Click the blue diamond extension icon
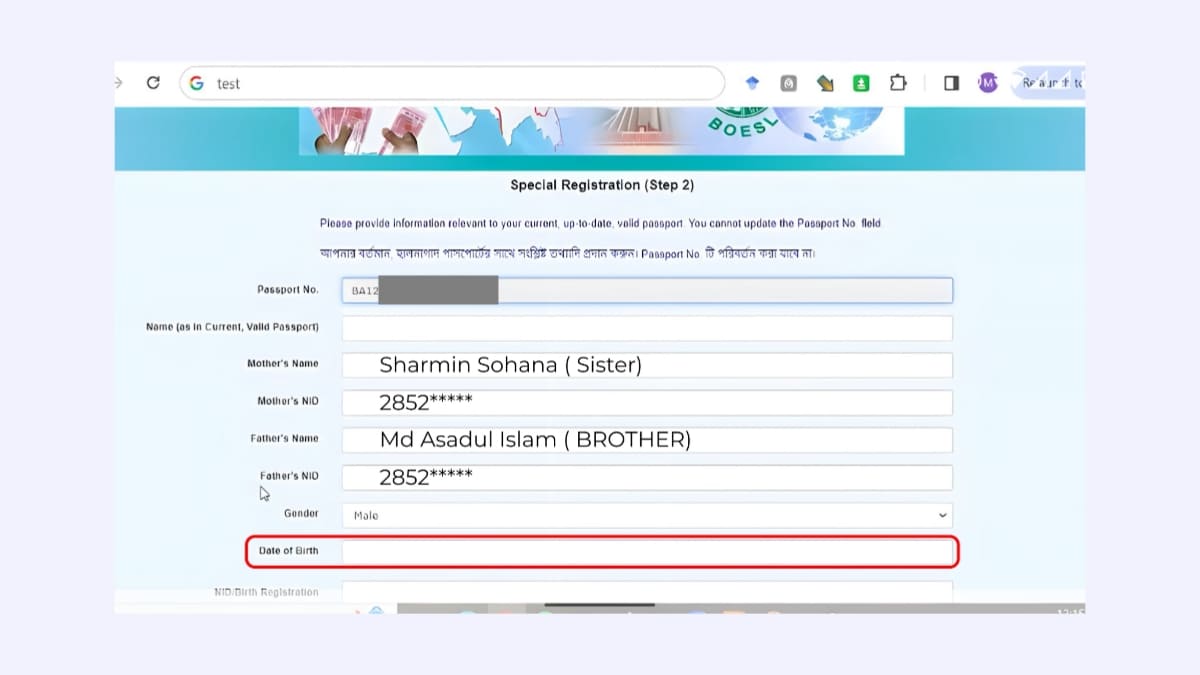 (752, 83)
